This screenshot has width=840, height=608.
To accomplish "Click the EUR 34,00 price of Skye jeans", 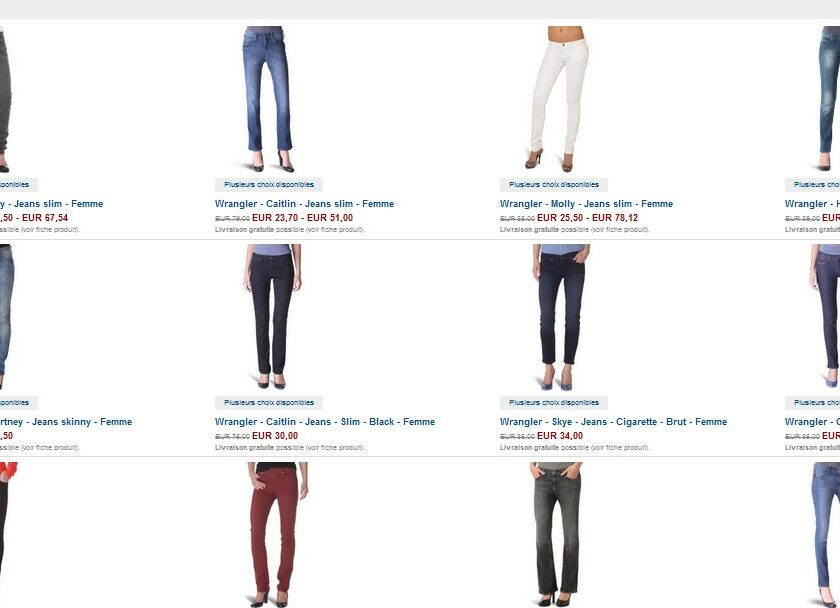I will tap(560, 436).
